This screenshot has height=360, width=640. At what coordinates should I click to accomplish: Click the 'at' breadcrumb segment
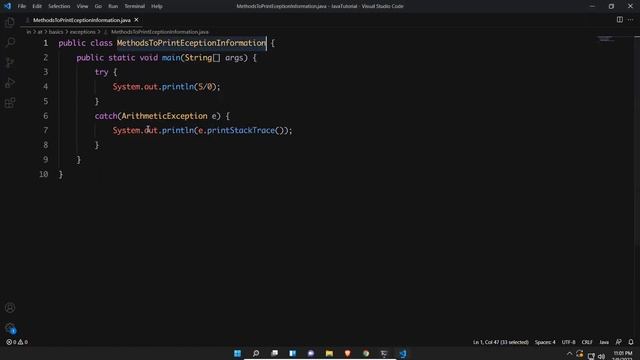coord(40,32)
